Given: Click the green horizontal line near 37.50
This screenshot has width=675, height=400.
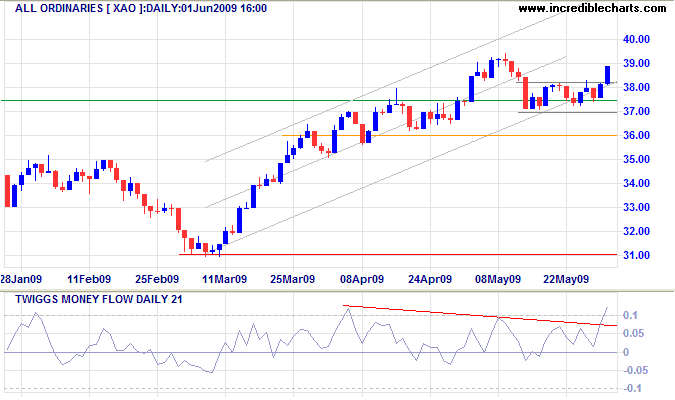Looking at the screenshot, I should [x=309, y=100].
